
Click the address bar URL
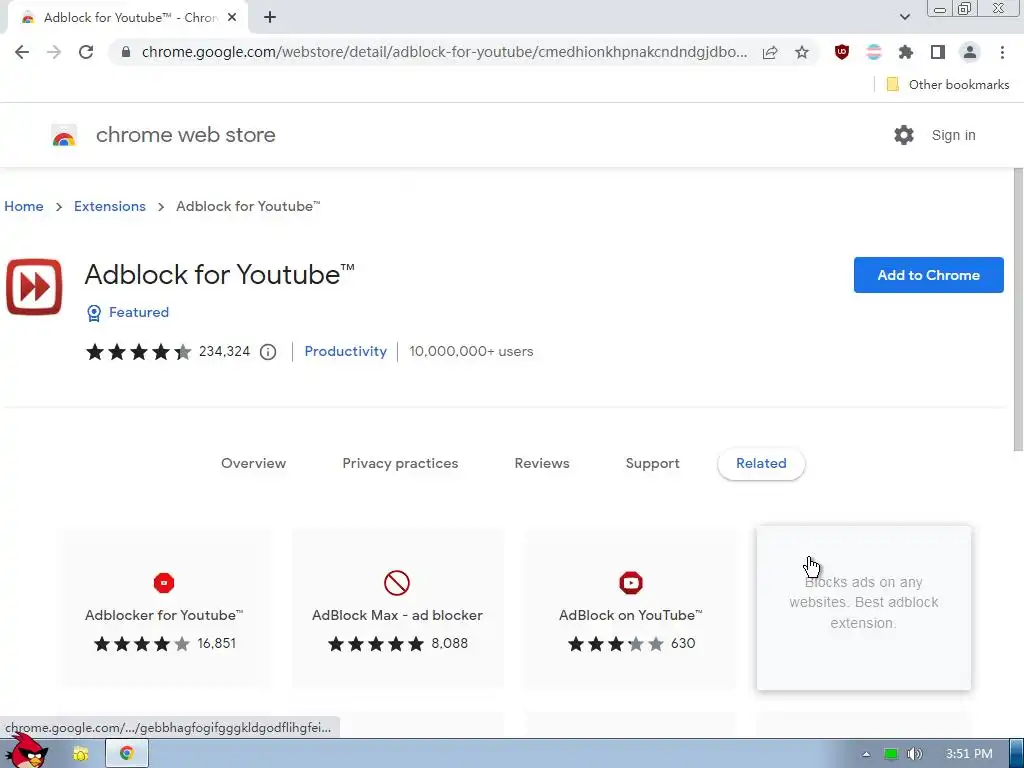[x=444, y=52]
